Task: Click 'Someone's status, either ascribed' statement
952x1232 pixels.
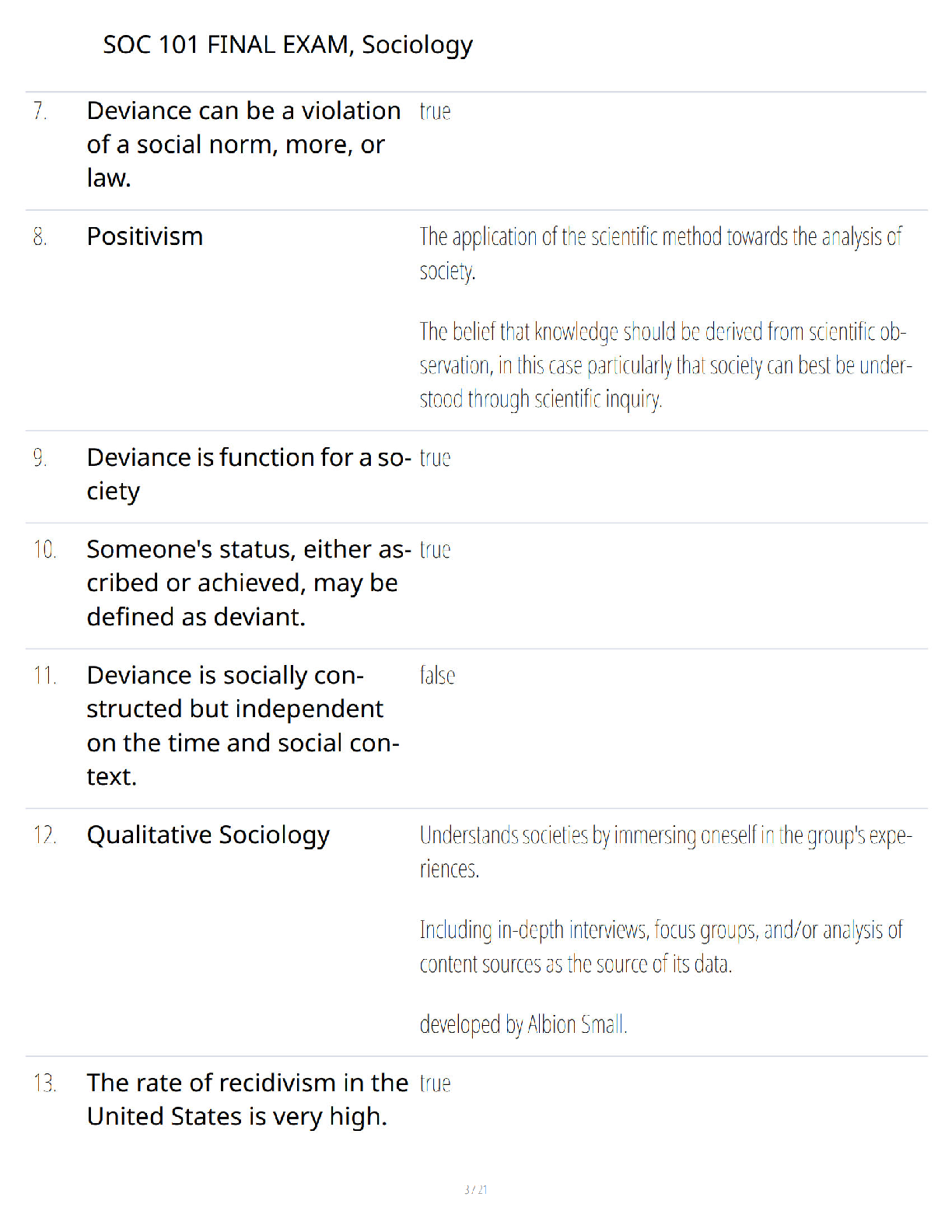Action: 249,583
